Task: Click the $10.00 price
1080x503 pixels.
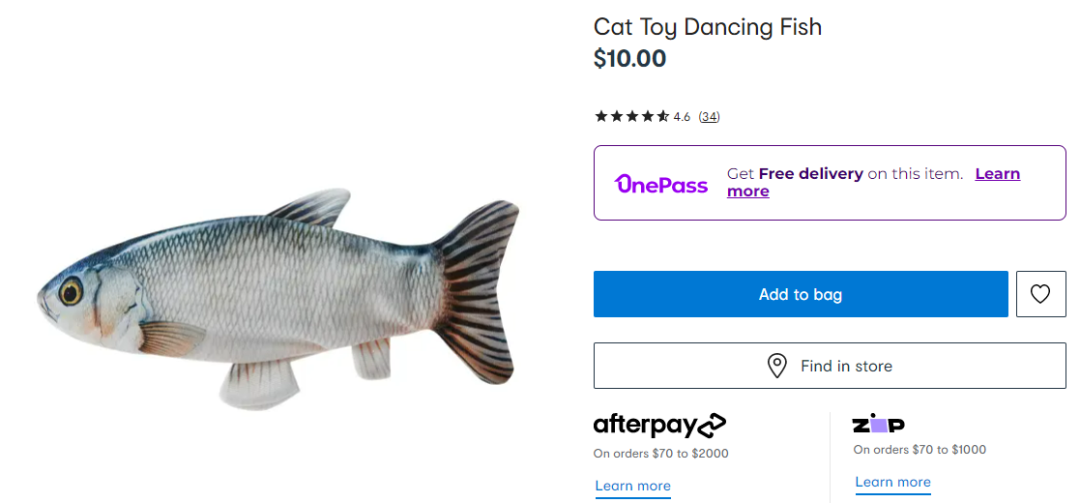Action: [630, 59]
